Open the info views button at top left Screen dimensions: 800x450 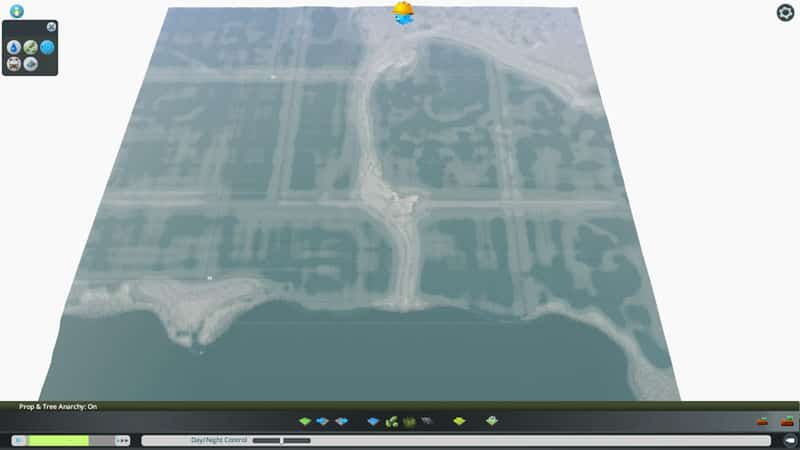click(16, 11)
